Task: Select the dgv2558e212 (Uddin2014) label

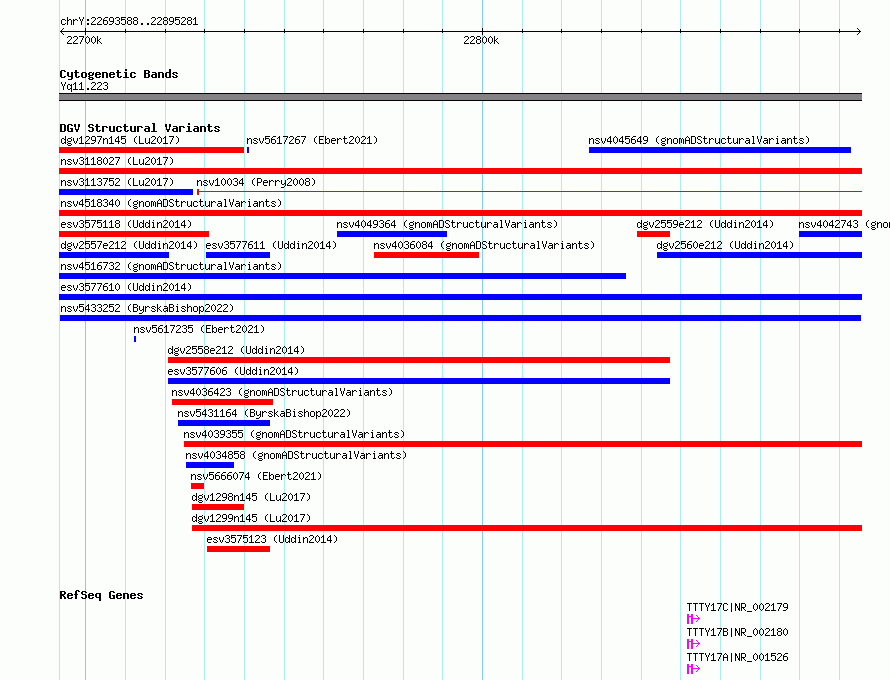Action: (236, 350)
